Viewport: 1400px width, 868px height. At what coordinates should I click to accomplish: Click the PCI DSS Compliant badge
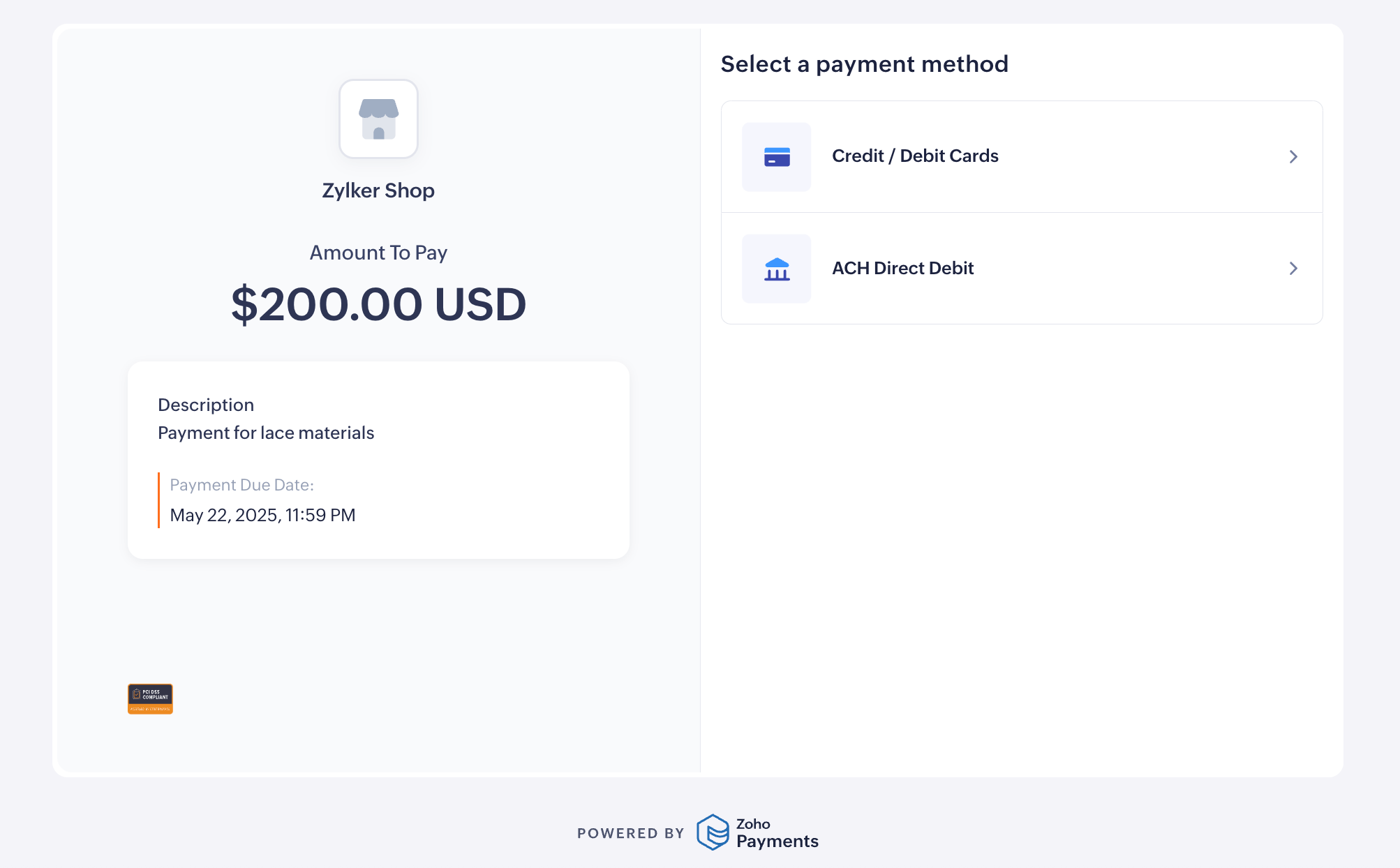pos(150,698)
